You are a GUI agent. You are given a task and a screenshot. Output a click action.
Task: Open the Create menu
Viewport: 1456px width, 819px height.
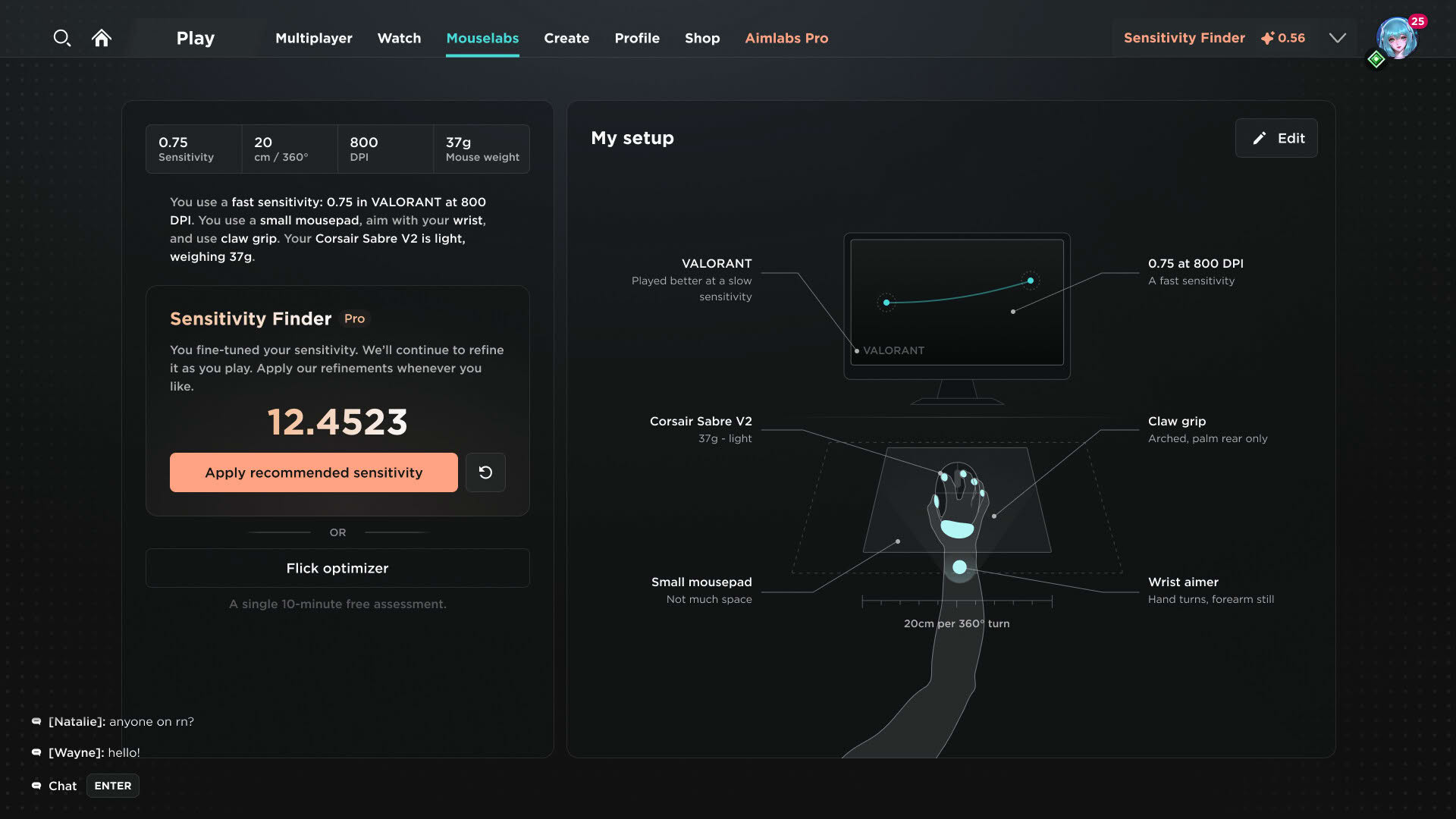566,38
